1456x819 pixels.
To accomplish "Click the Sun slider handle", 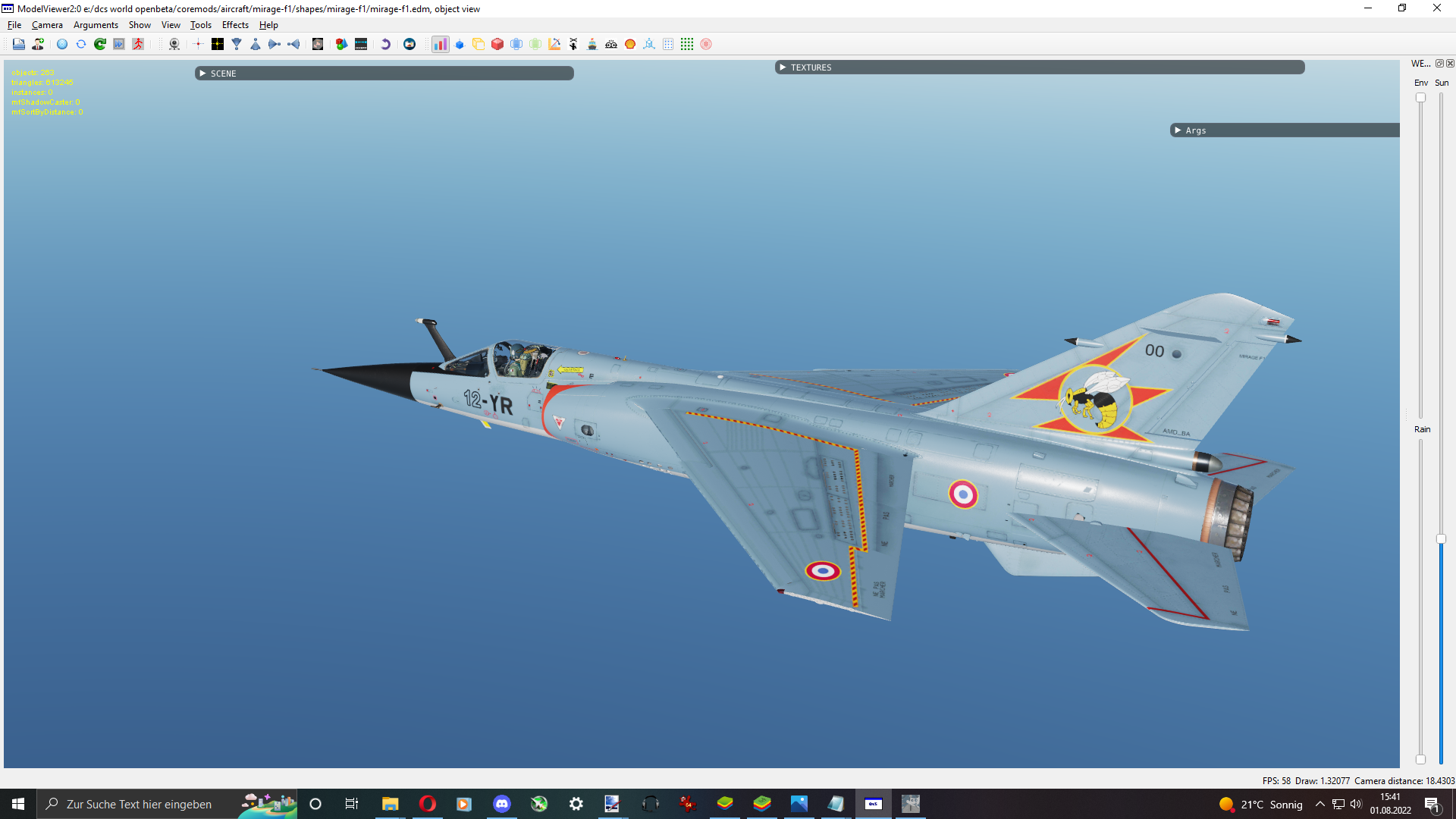I will (1441, 539).
